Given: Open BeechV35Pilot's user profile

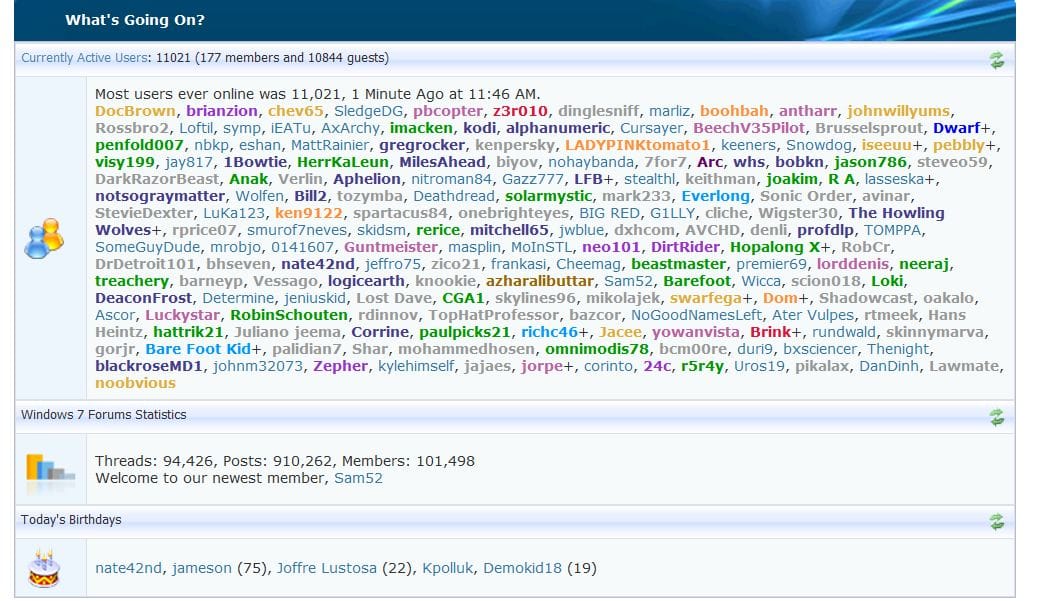Looking at the screenshot, I should [748, 128].
